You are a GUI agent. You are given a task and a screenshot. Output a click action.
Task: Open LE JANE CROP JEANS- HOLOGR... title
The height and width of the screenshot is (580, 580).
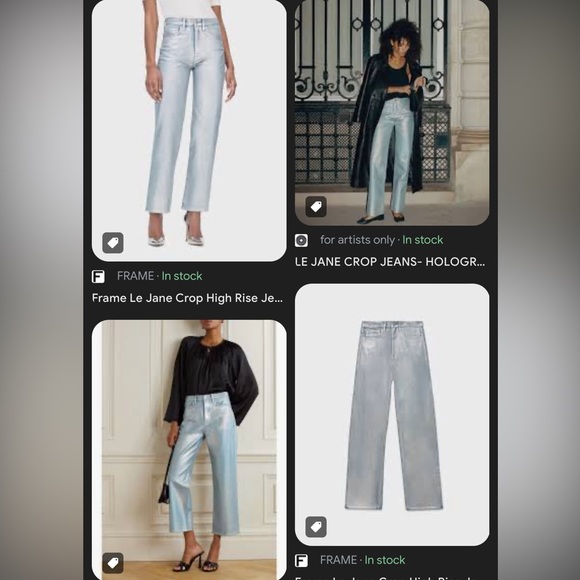390,262
